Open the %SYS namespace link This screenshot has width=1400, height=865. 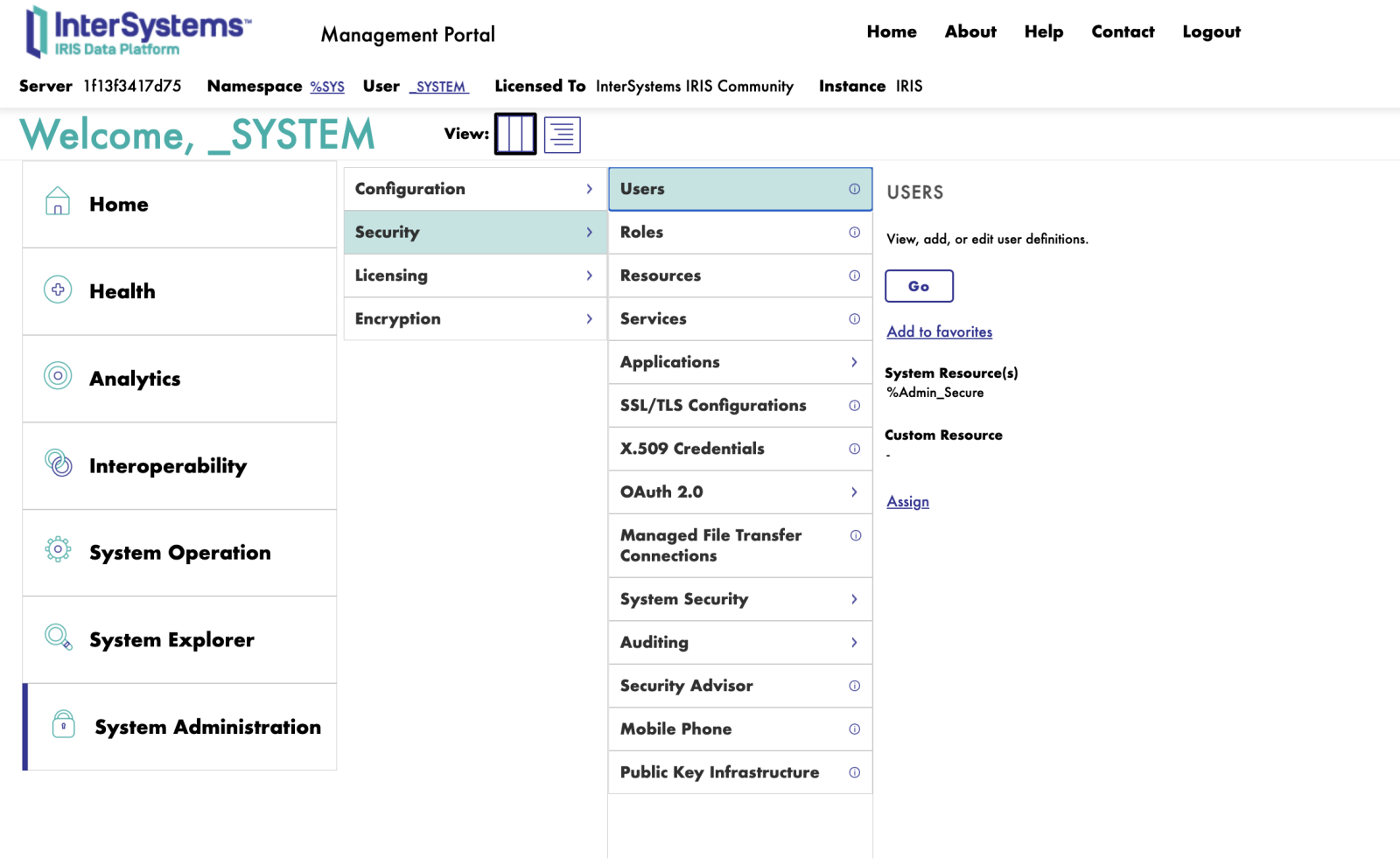point(327,87)
